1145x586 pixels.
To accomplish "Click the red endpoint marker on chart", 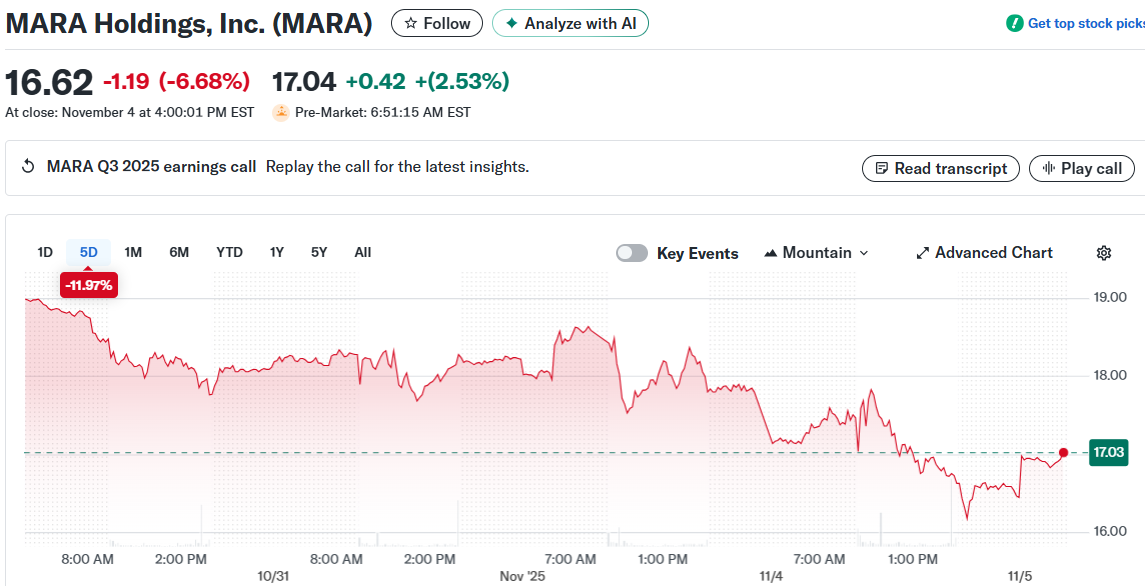I will pyautogui.click(x=1063, y=453).
